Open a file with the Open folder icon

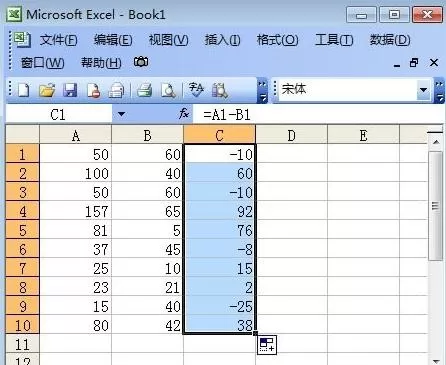(x=47, y=90)
